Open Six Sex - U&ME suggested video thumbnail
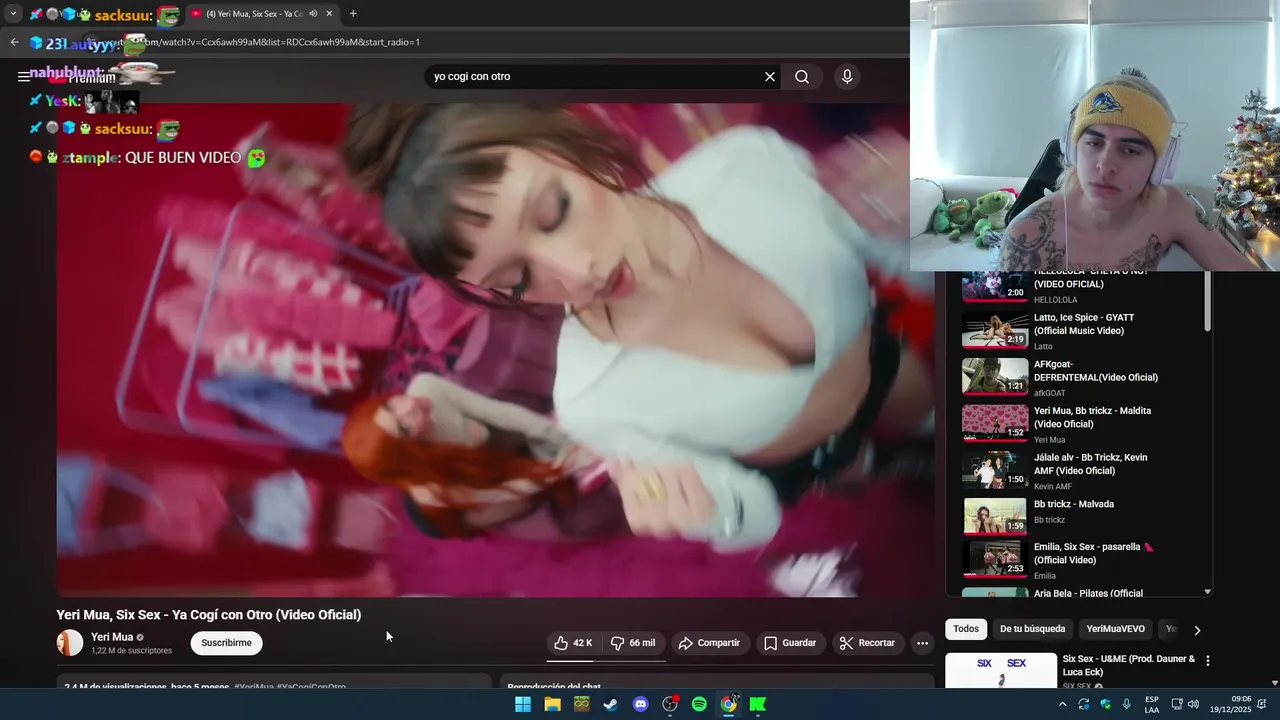The image size is (1280, 720). pyautogui.click(x=1001, y=670)
